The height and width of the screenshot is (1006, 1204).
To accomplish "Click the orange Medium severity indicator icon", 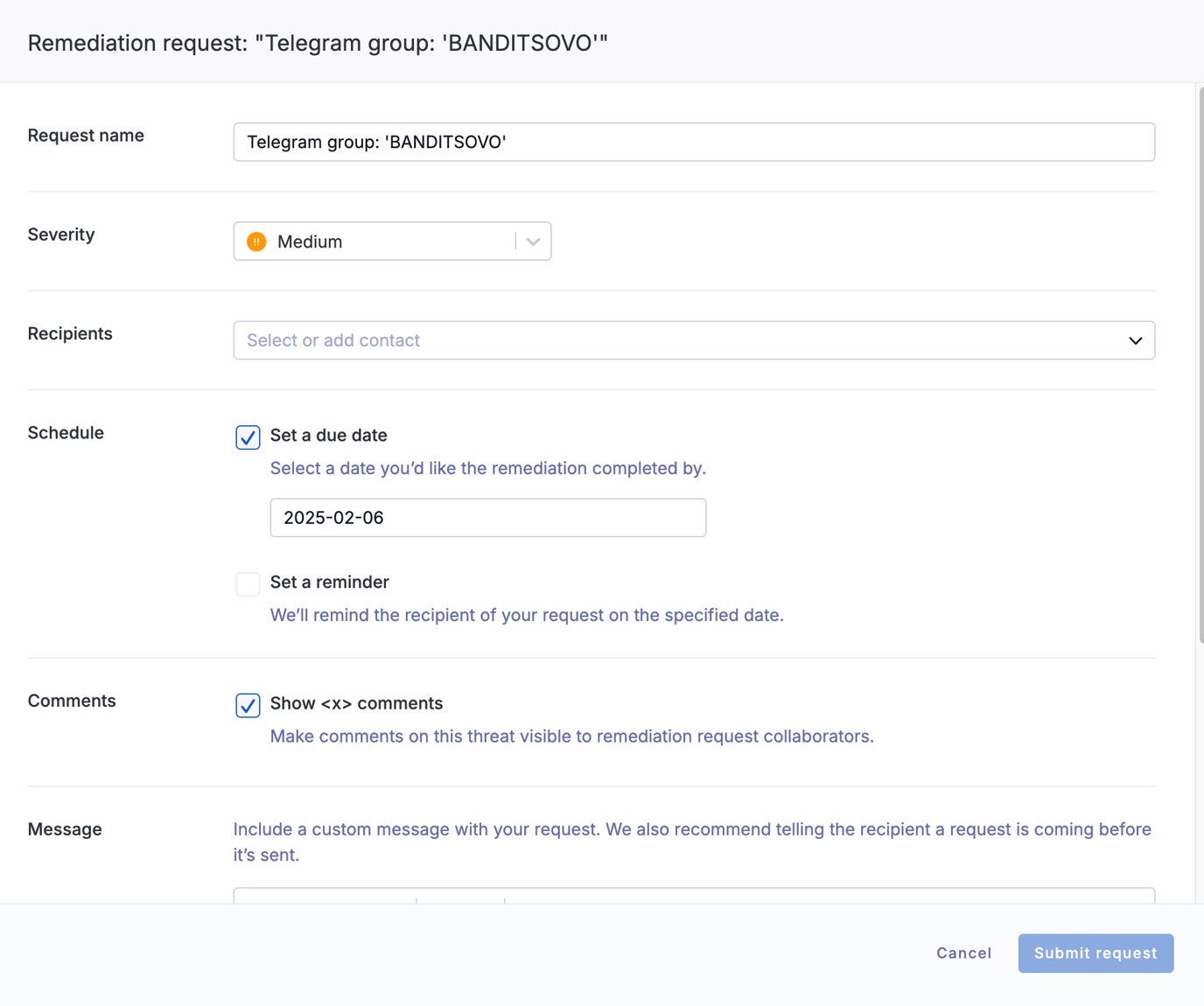I will click(x=255, y=241).
